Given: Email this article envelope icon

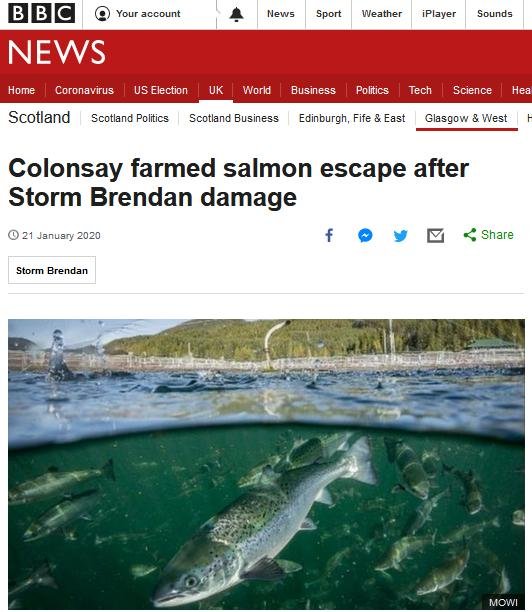Looking at the screenshot, I should coord(436,236).
